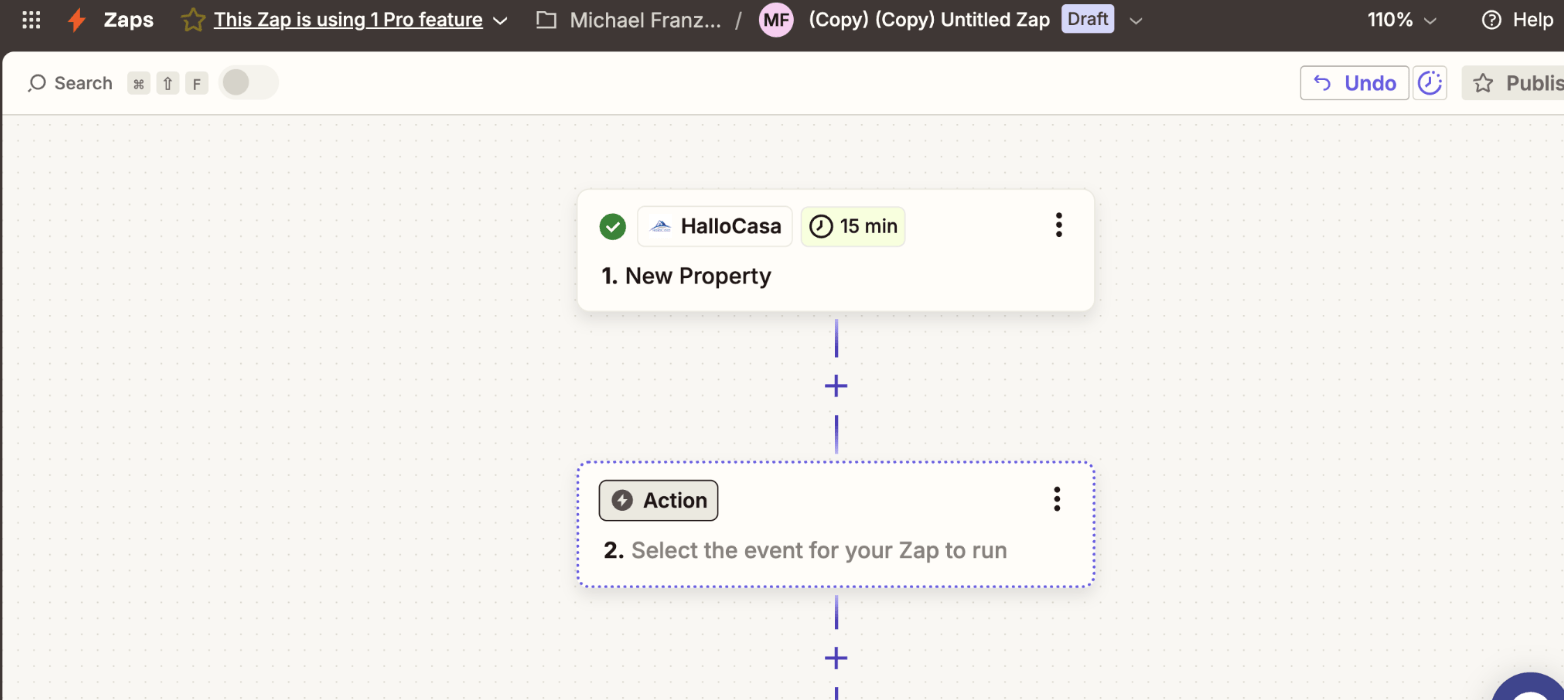Add a step below the Action step
The height and width of the screenshot is (700, 1564).
(836, 658)
